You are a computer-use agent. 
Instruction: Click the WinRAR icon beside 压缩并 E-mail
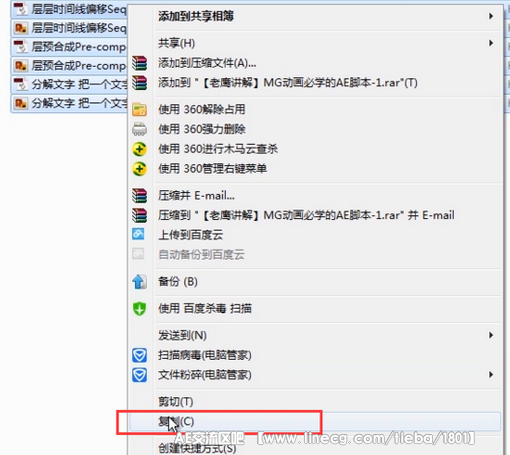tap(139, 196)
